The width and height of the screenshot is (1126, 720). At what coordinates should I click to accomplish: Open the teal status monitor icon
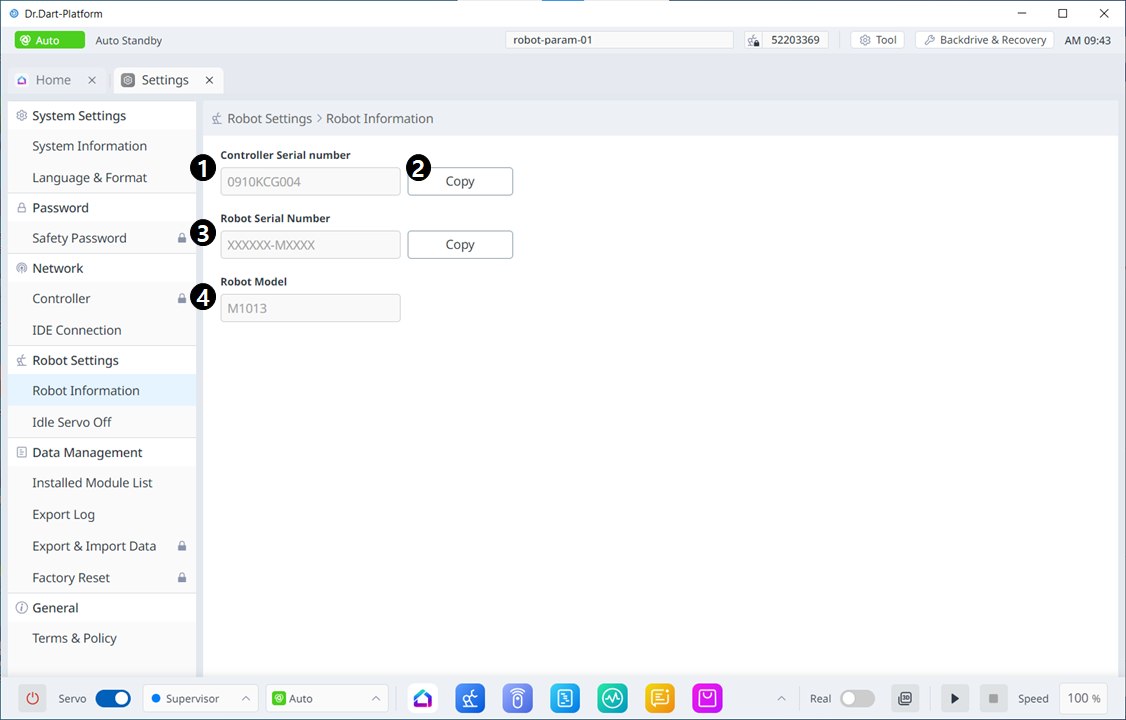612,698
